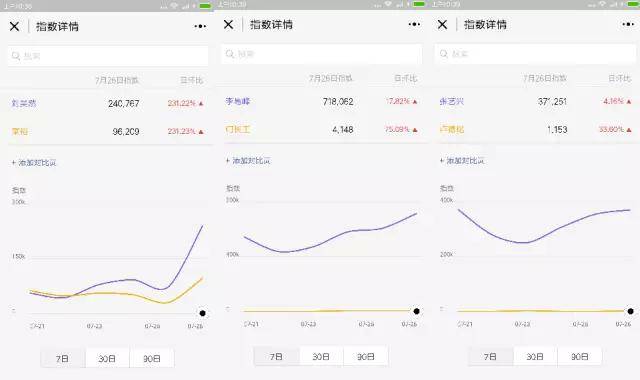This screenshot has height=380, width=640.
Task: Select the index value 718,062
Action: (338, 102)
